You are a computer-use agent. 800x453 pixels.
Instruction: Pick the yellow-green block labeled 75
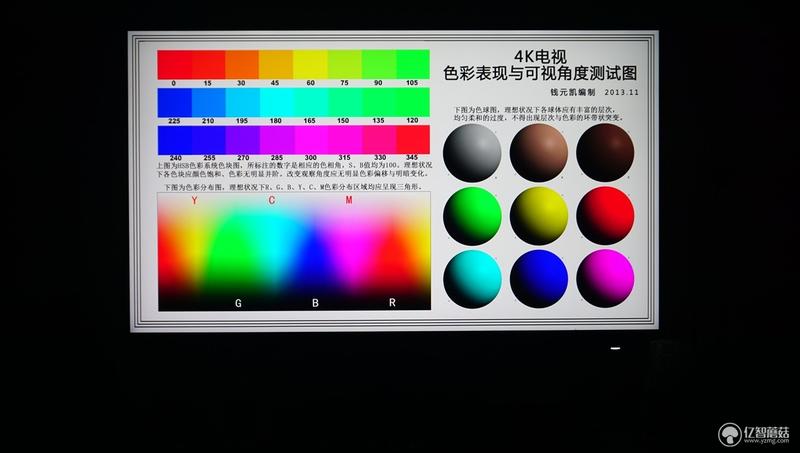click(344, 64)
